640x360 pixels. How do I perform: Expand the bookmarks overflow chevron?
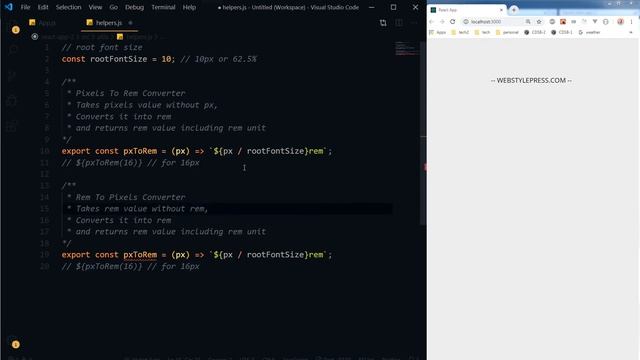[x=631, y=32]
